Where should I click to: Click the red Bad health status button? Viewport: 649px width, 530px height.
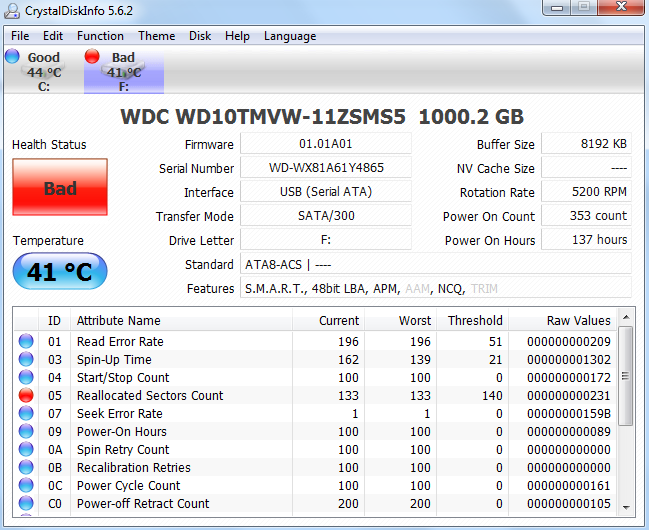pyautogui.click(x=60, y=187)
